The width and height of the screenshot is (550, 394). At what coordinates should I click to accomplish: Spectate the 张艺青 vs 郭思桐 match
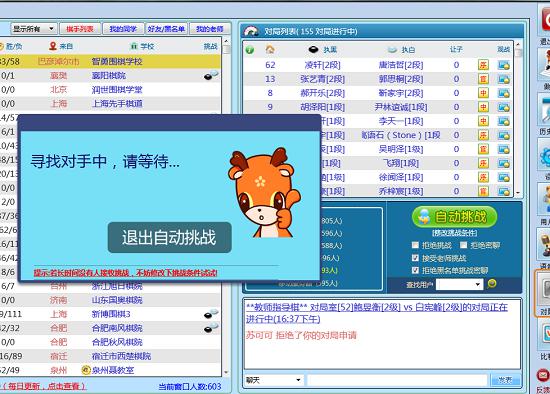pyautogui.click(x=503, y=79)
